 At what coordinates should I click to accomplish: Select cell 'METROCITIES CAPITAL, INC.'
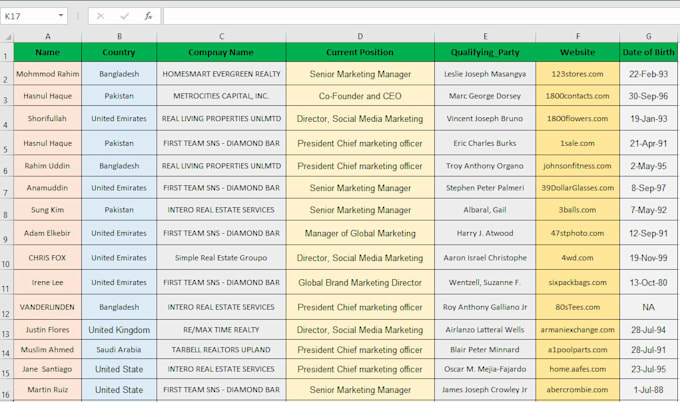(222, 96)
